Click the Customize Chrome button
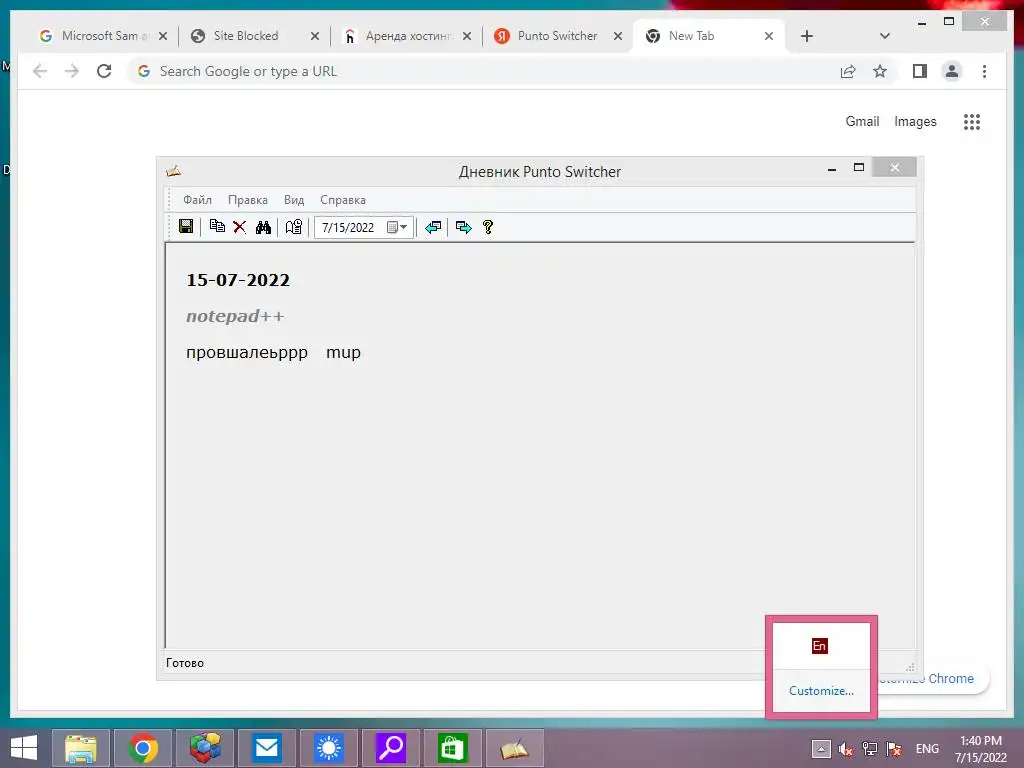The width and height of the screenshot is (1024, 768). click(x=934, y=679)
